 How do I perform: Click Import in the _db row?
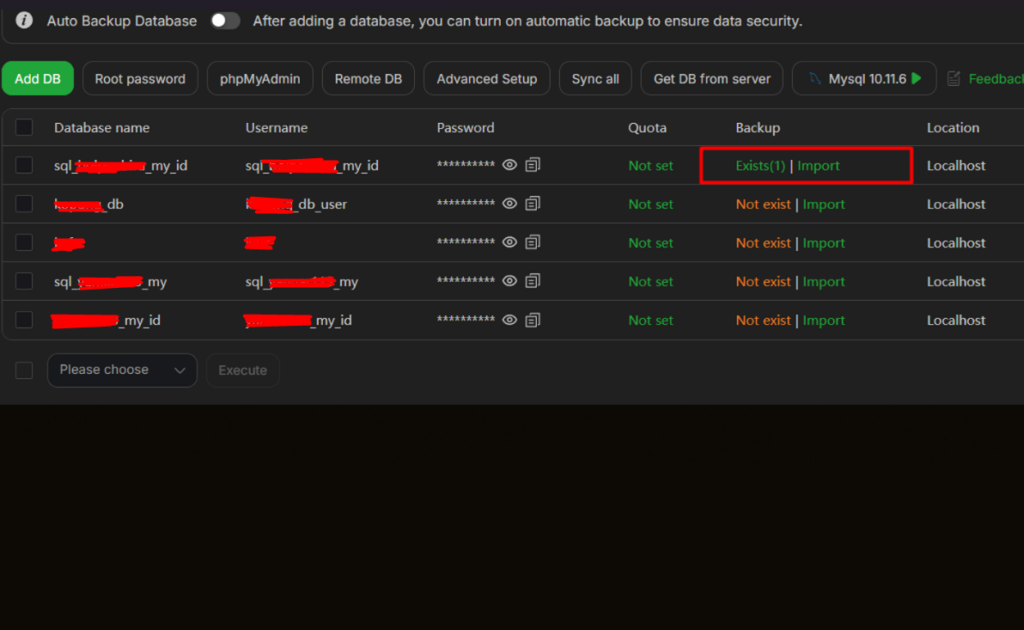click(x=824, y=204)
